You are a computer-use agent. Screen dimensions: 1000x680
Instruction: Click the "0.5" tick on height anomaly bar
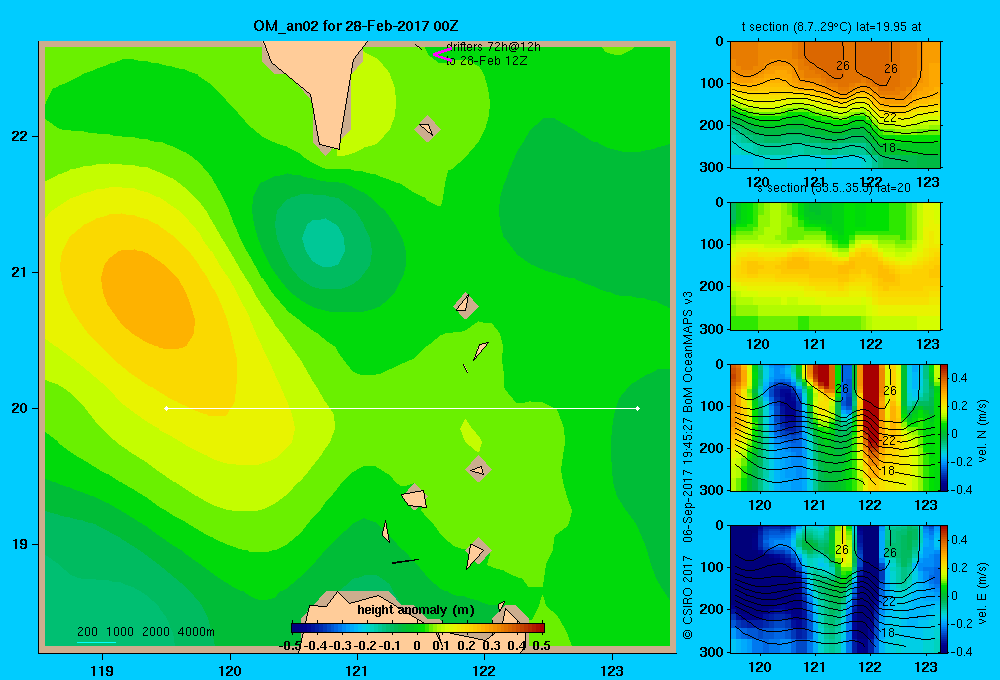pyautogui.click(x=541, y=646)
